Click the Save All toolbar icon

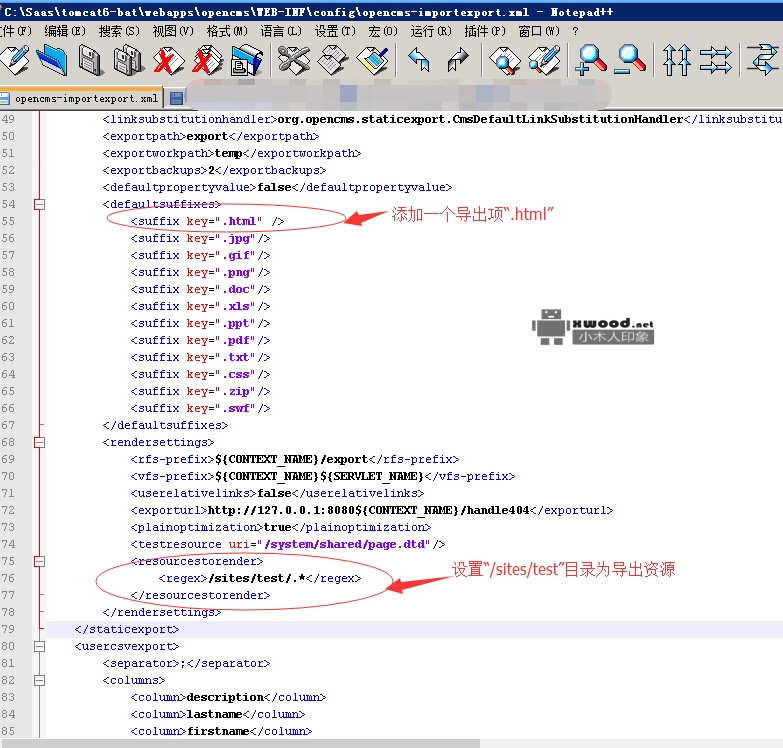129,60
